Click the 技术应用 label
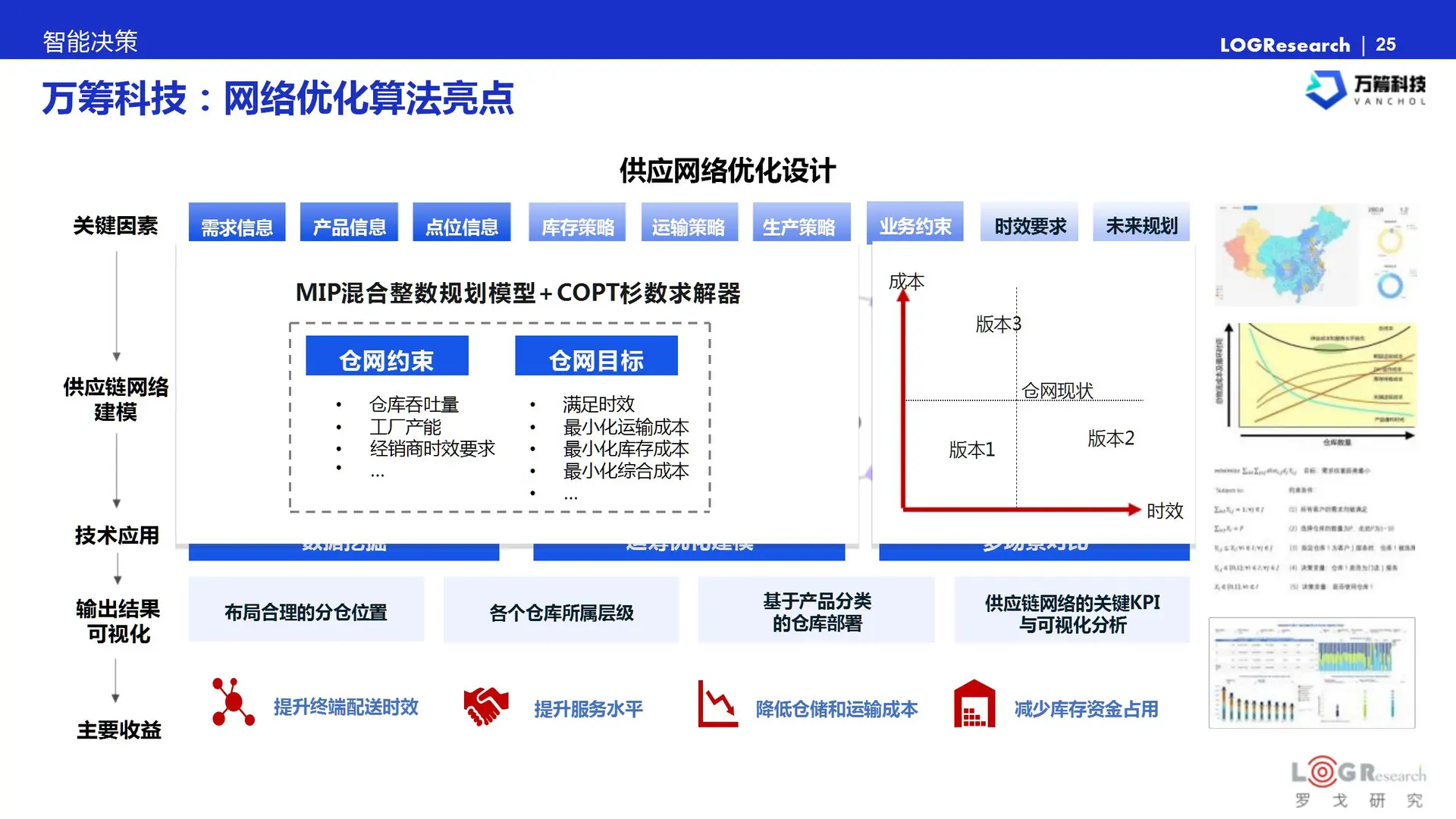 coord(117,535)
